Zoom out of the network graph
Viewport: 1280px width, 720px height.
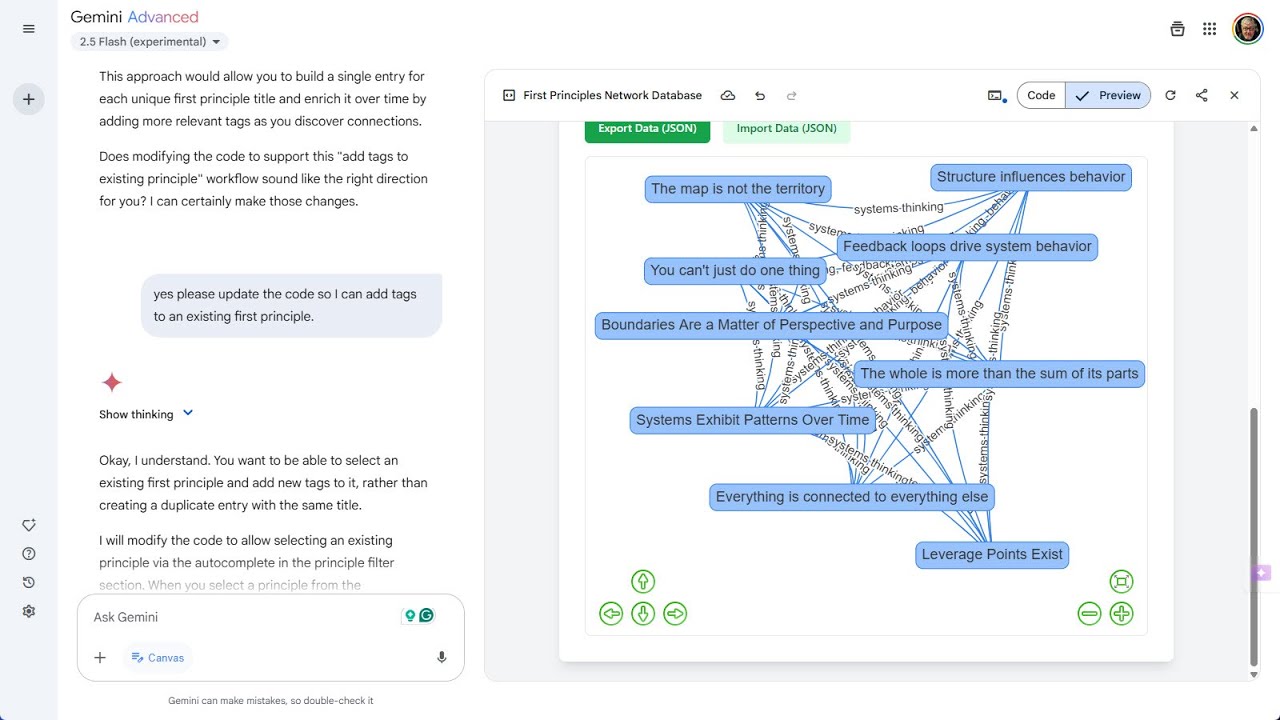(x=1089, y=613)
